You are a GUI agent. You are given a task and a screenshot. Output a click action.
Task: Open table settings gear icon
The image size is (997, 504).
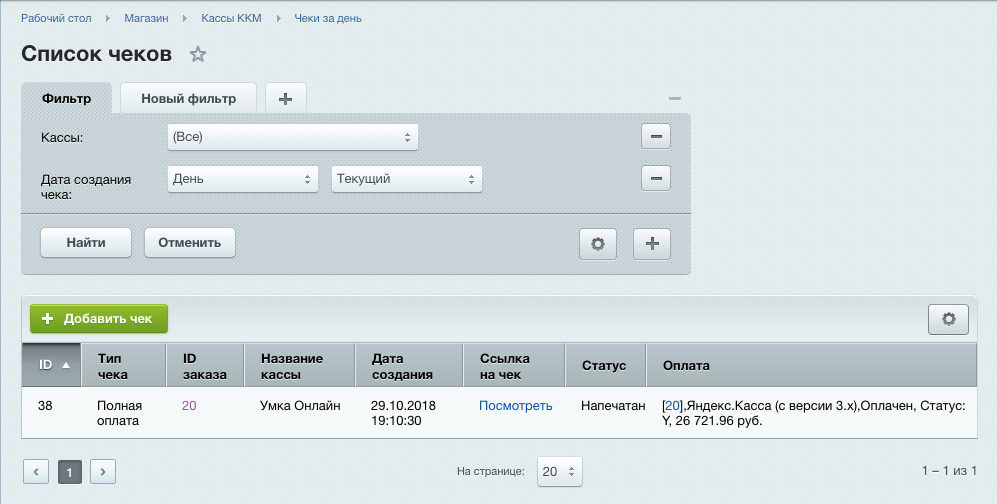click(x=948, y=319)
